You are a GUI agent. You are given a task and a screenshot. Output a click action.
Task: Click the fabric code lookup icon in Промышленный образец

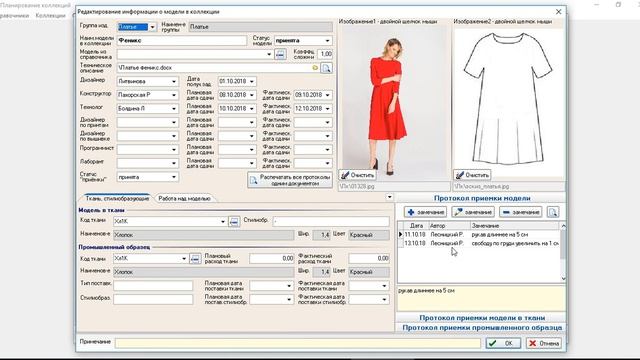(x=195, y=258)
